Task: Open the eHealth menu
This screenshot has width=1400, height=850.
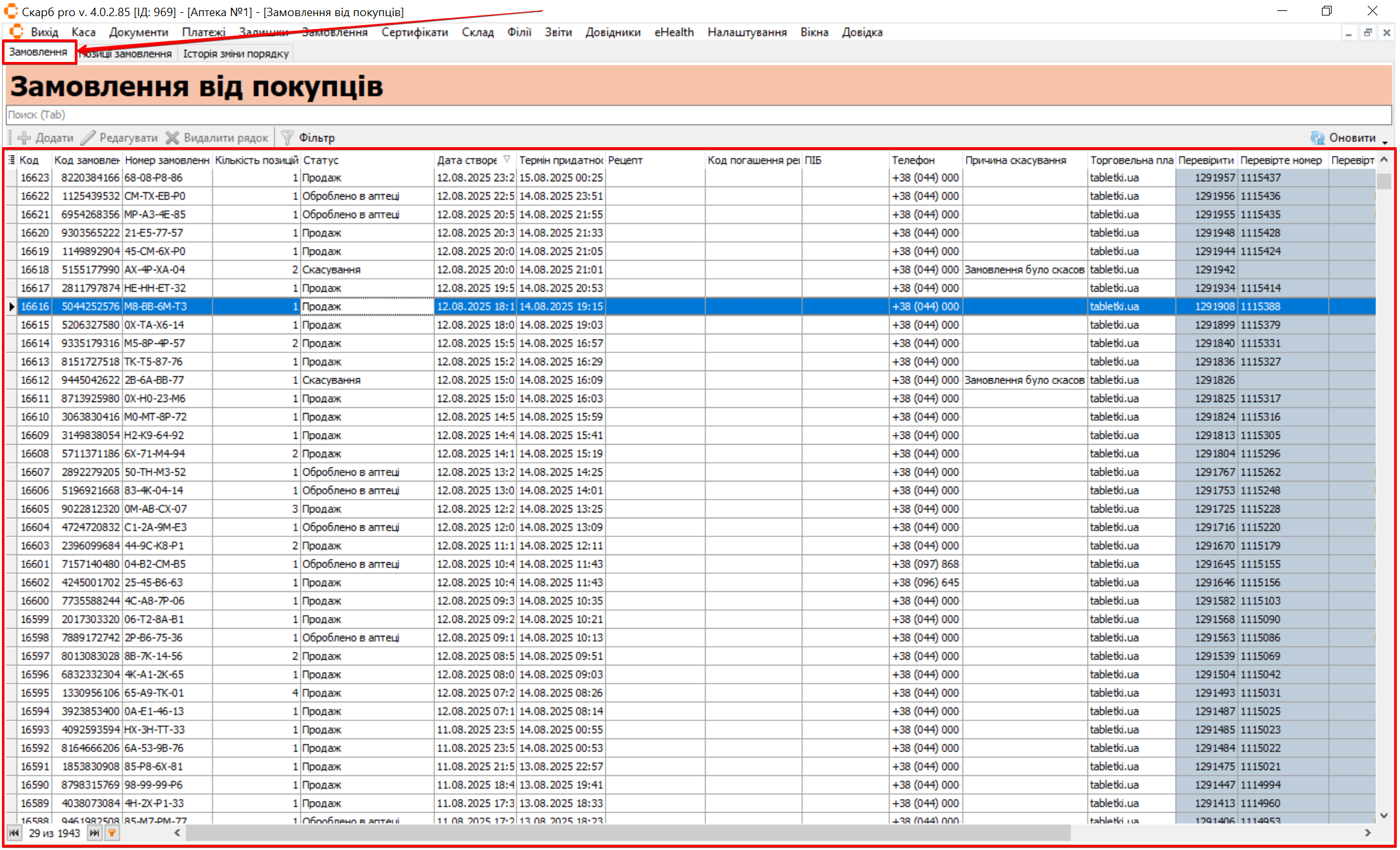Action: (x=673, y=32)
